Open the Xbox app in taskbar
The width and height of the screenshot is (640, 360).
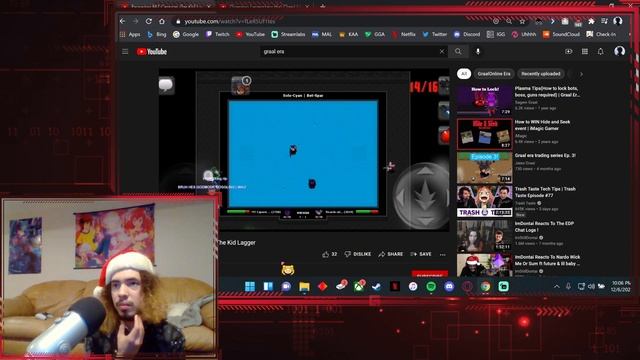(x=359, y=287)
